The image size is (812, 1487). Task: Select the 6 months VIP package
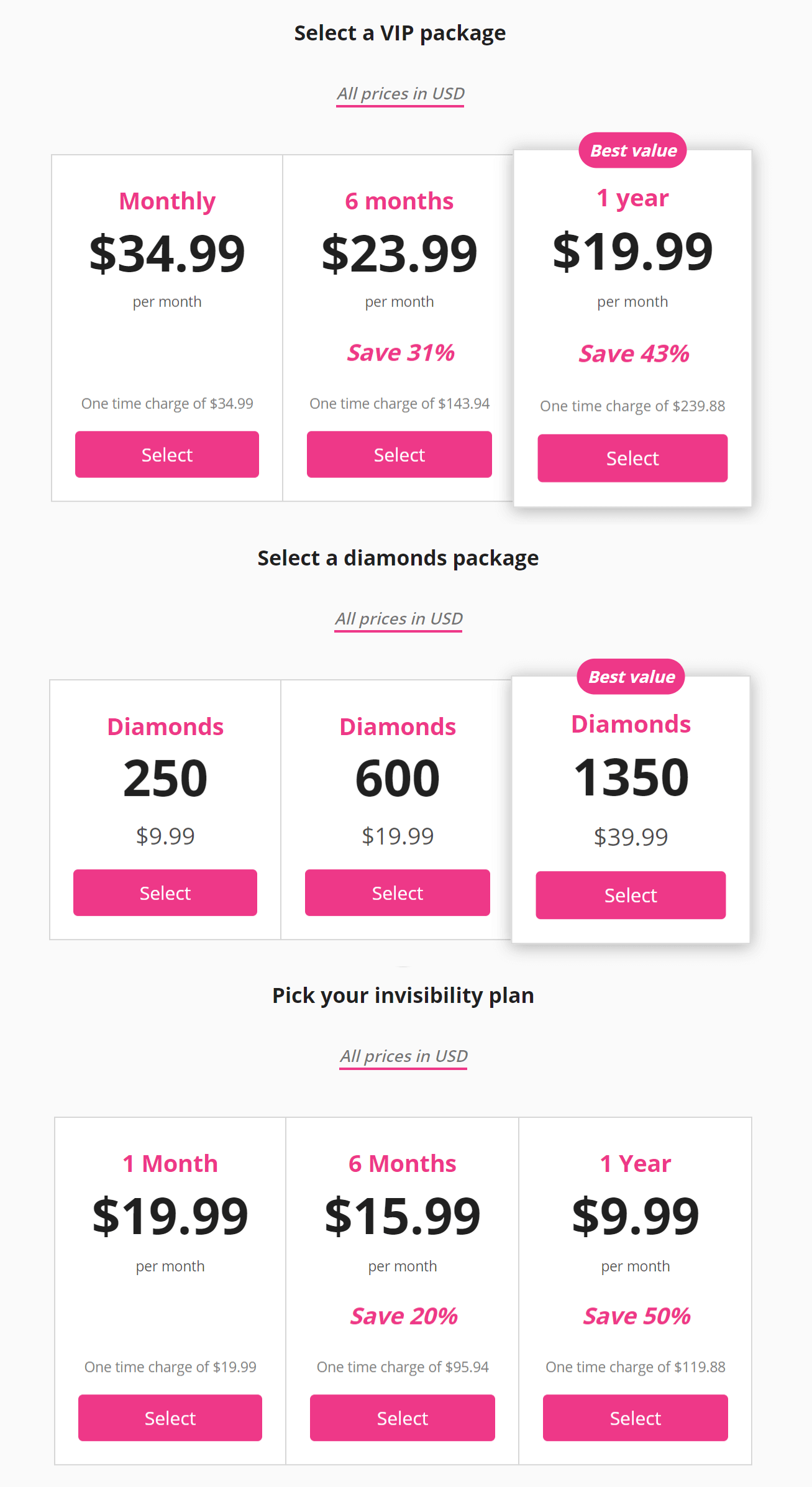[x=399, y=454]
